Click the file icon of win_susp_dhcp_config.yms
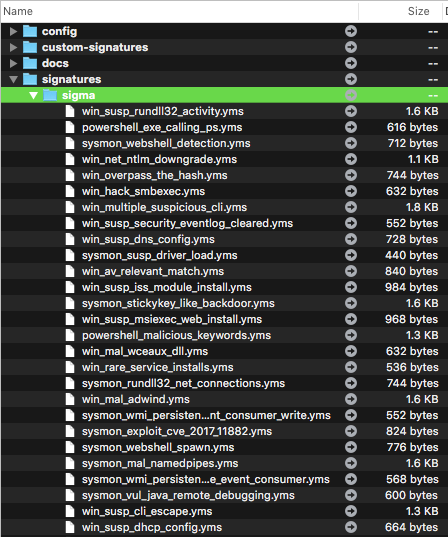The height and width of the screenshot is (537, 448). pos(70,527)
